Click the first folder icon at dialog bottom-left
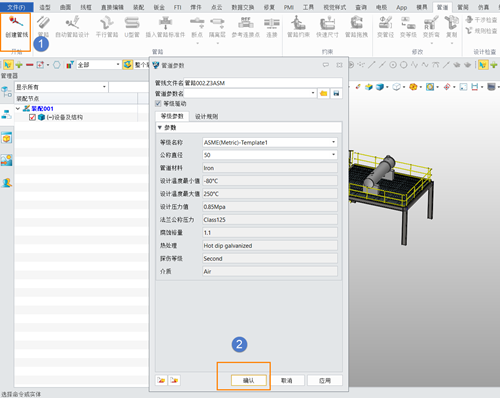This screenshot has width=500, height=398. (x=161, y=380)
